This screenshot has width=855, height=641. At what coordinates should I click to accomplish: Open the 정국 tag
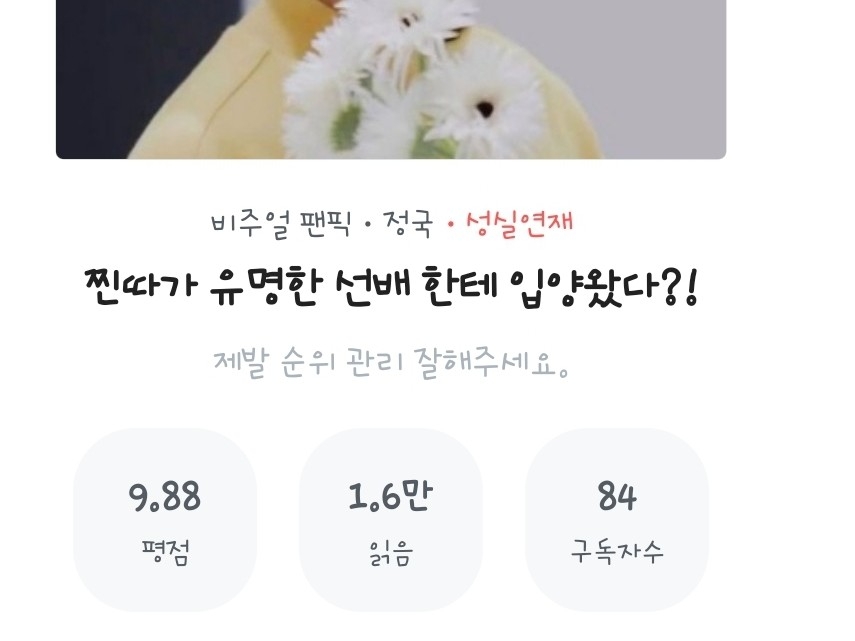click(408, 223)
